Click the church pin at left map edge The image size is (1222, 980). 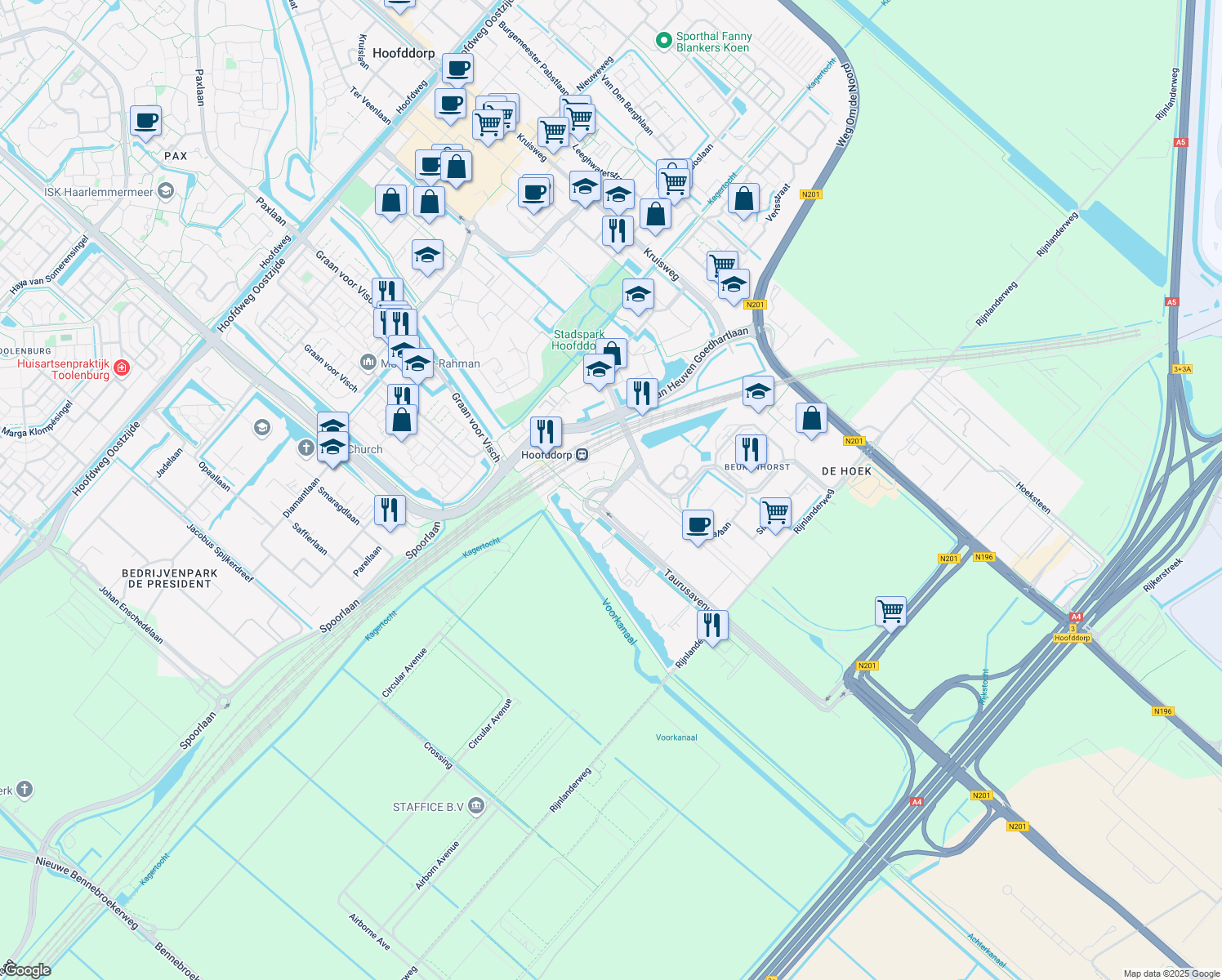25,789
